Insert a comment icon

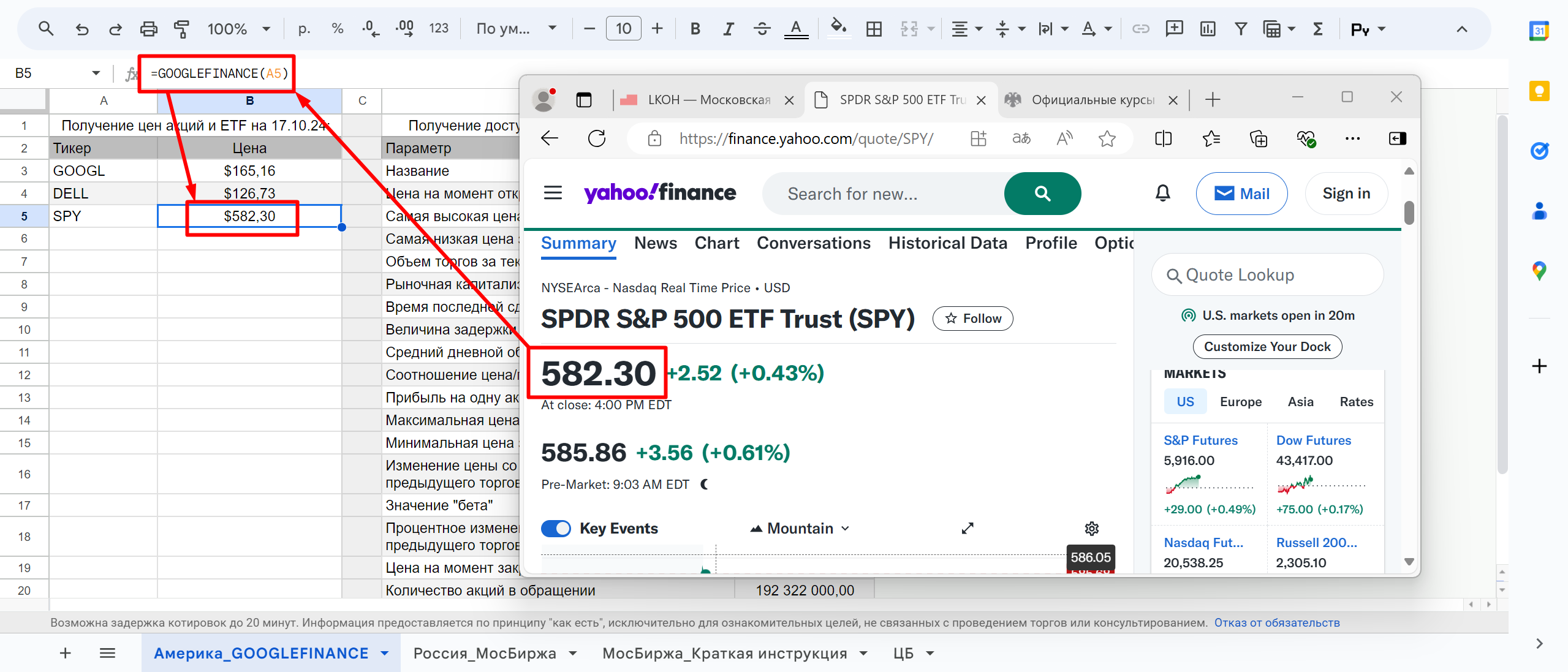tap(1174, 28)
